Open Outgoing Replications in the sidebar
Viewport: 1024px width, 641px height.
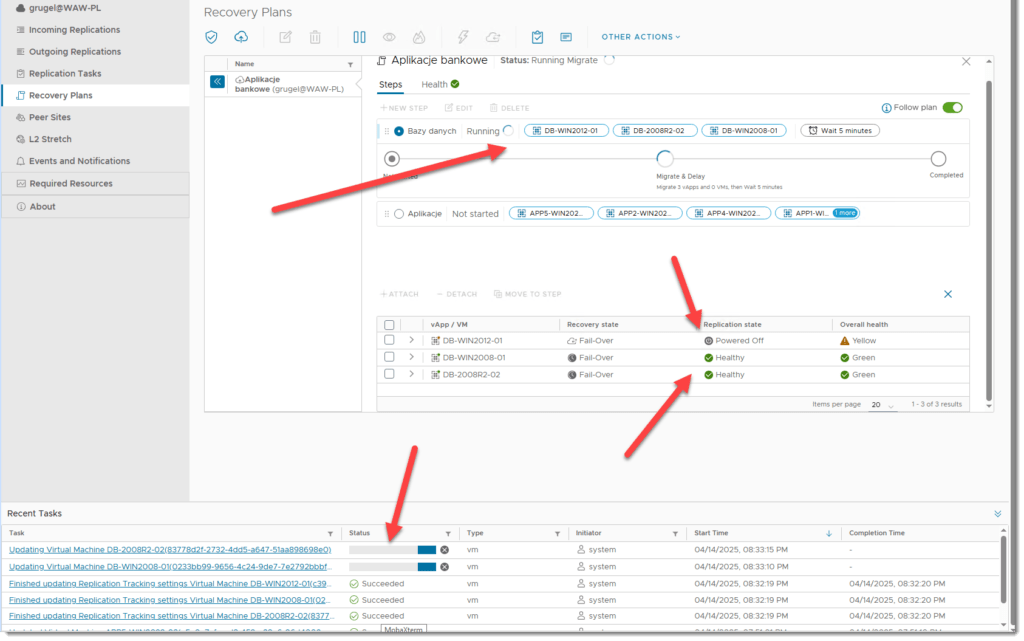click(75, 51)
